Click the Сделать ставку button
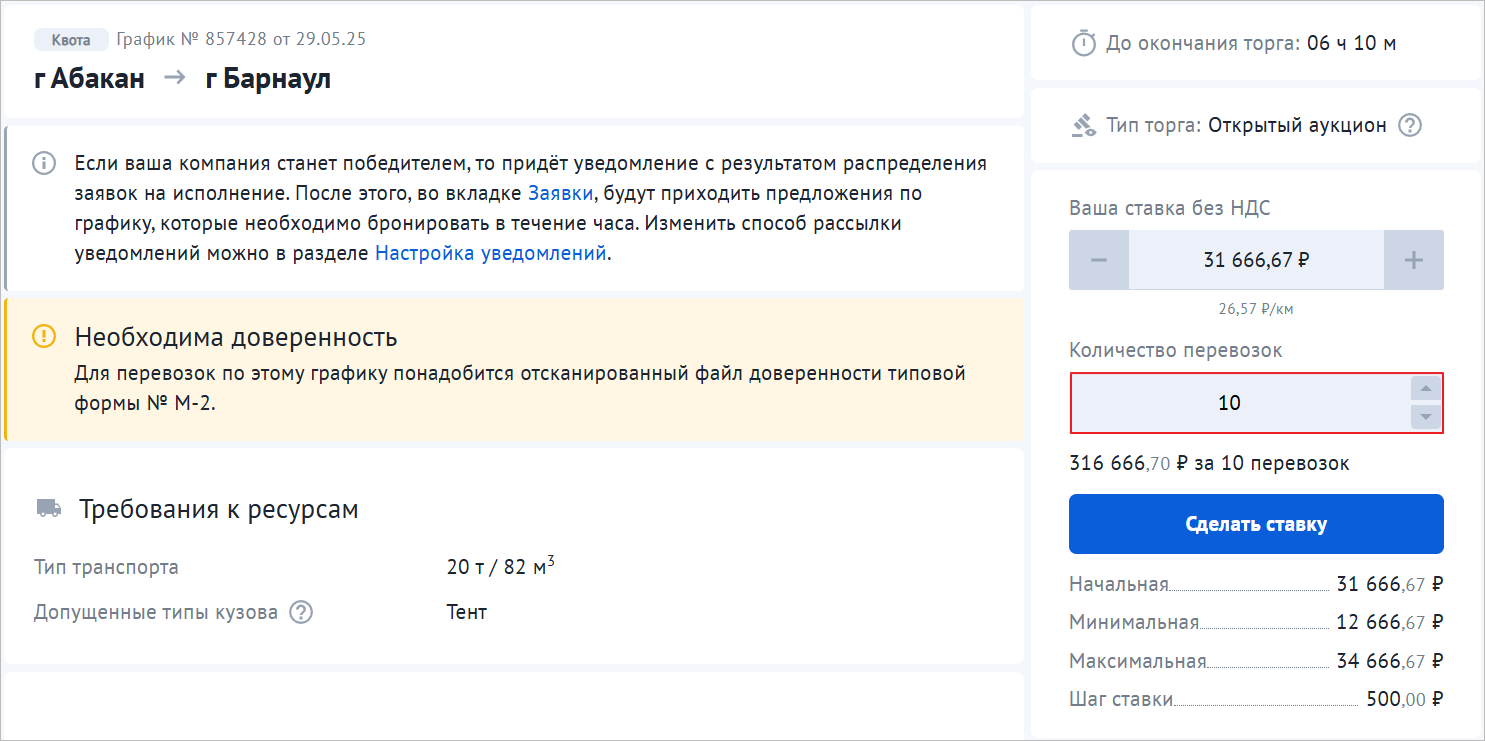Viewport: 1485px width, 741px height. (1256, 524)
